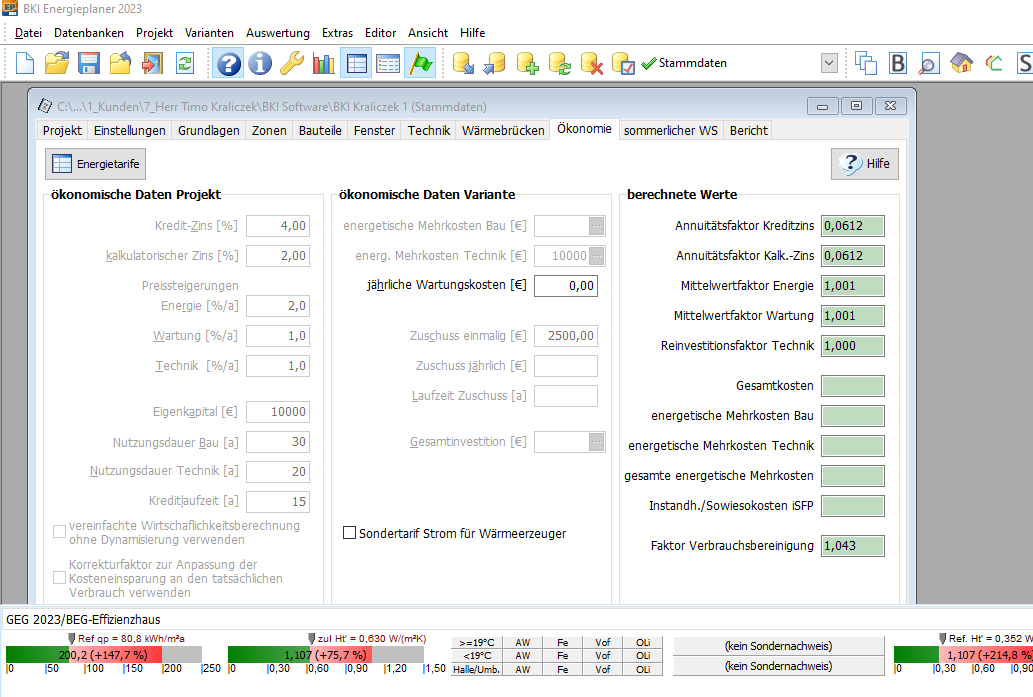Open ellipsis next to Gesamtinvestition field
The width and height of the screenshot is (1033, 697).
point(597,442)
